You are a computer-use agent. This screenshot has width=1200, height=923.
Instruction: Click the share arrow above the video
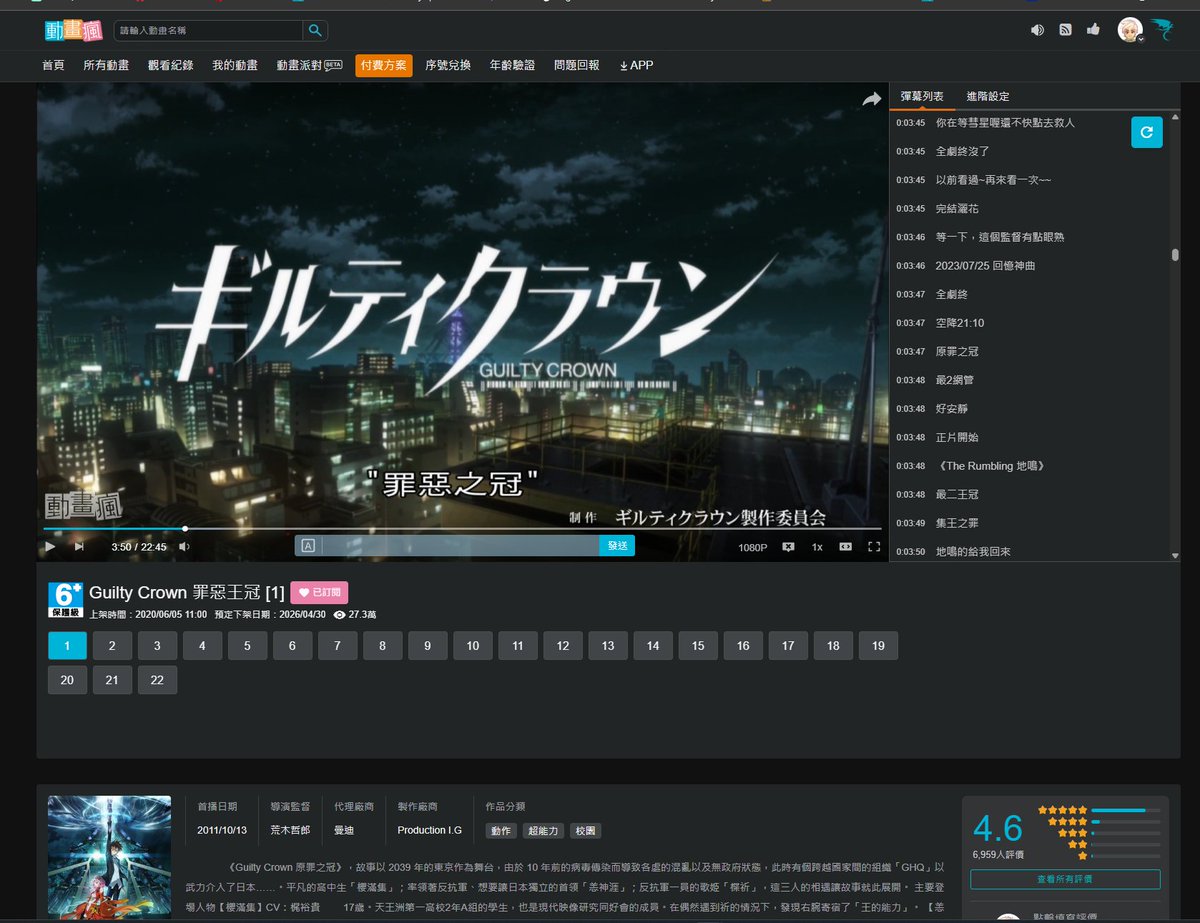coord(871,99)
